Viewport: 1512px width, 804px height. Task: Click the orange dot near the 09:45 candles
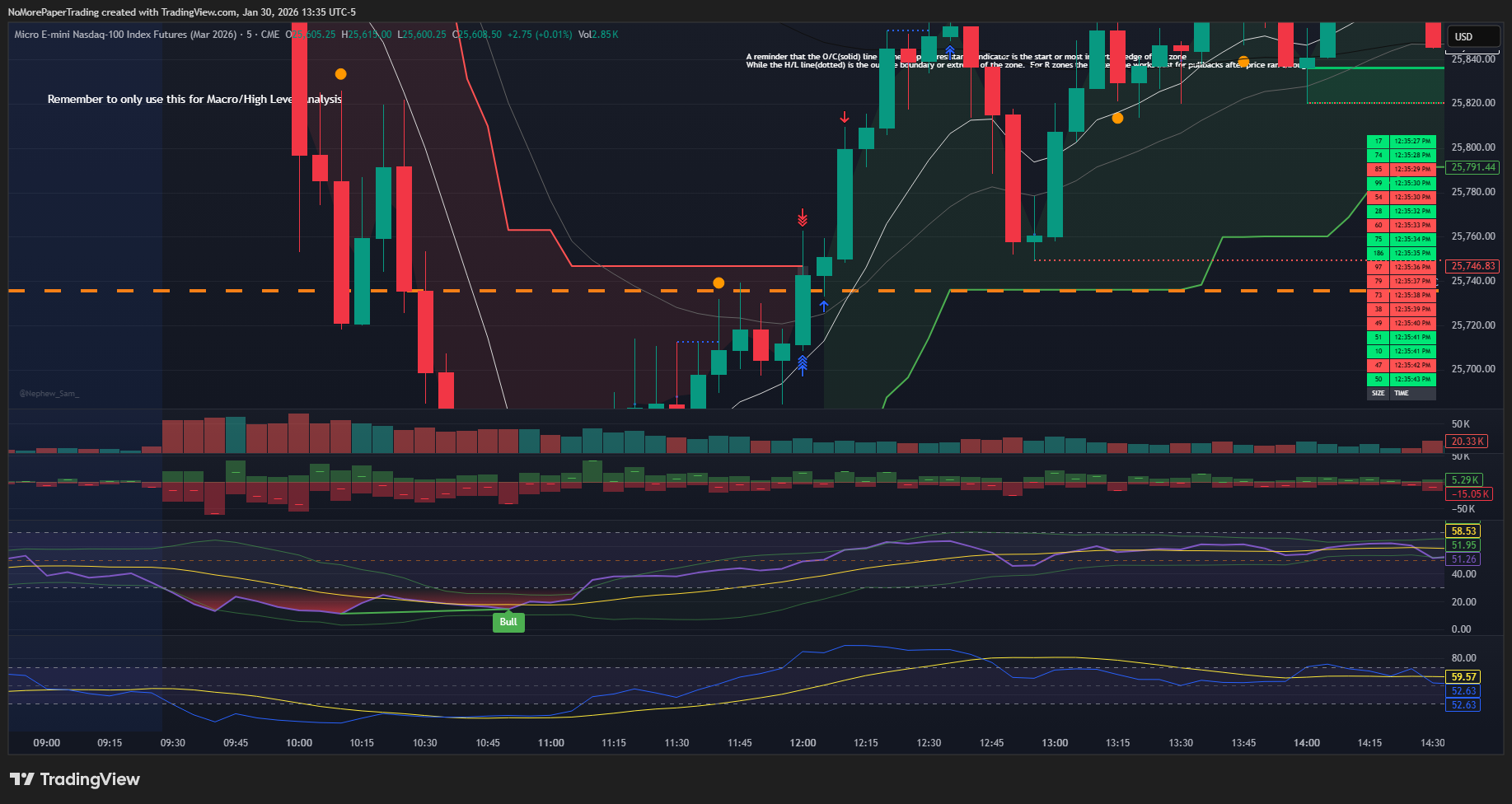click(x=340, y=74)
